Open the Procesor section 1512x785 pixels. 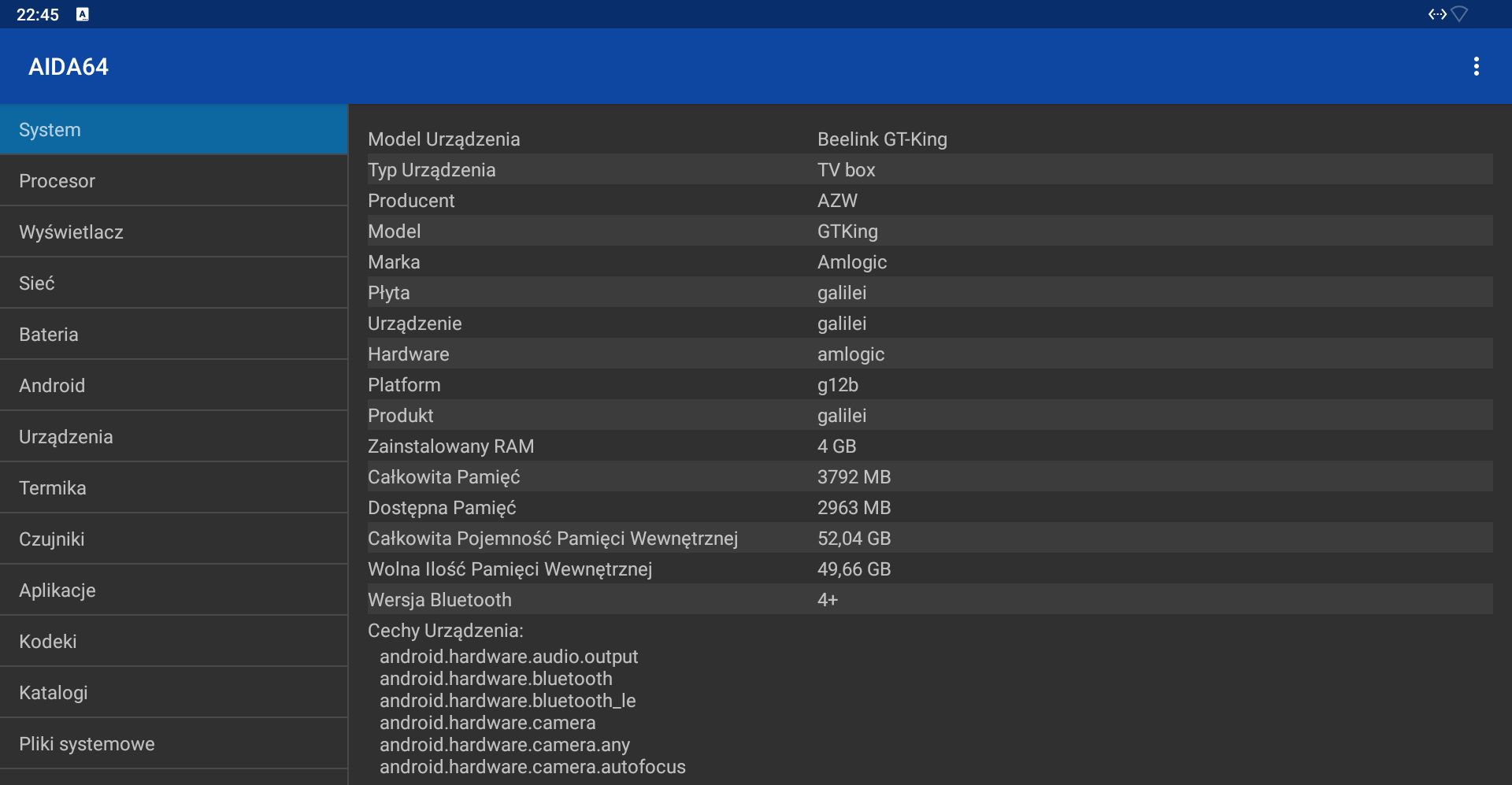(x=173, y=181)
